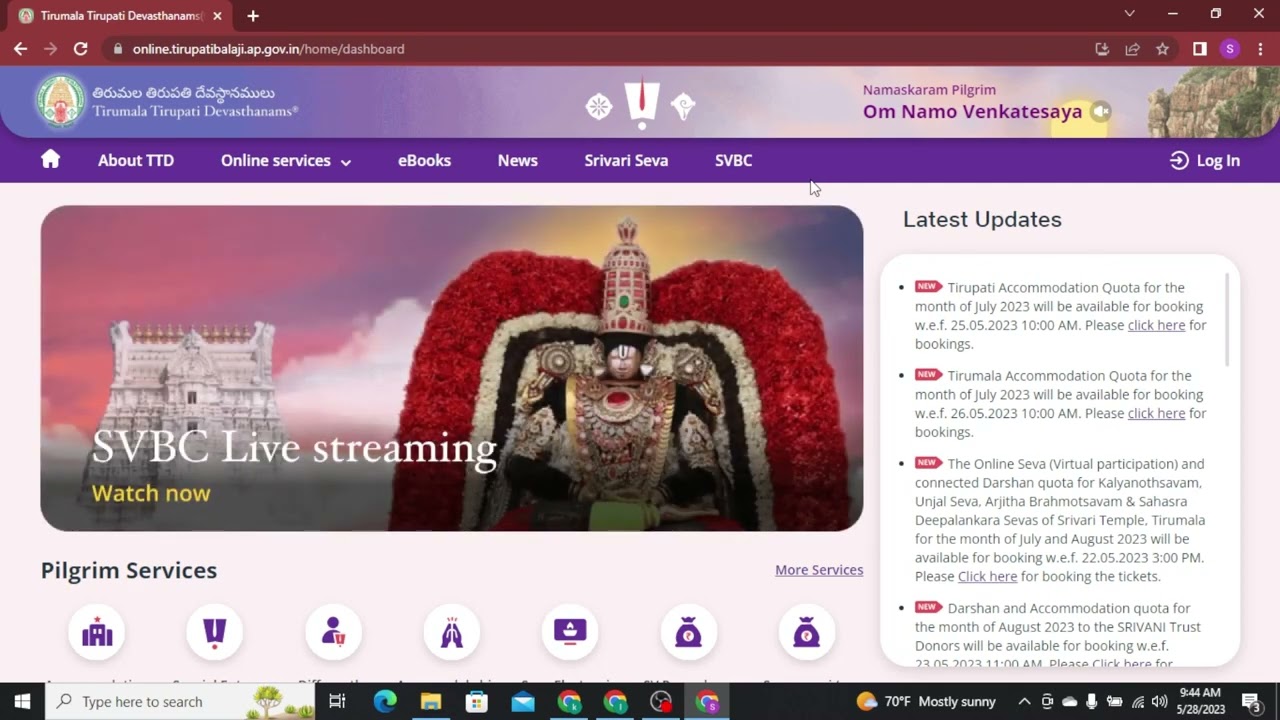This screenshot has width=1280, height=720.
Task: Open a new browser tab
Action: (x=253, y=16)
